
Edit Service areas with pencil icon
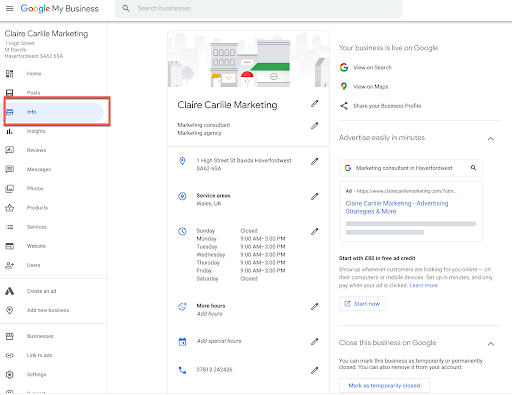[315, 196]
